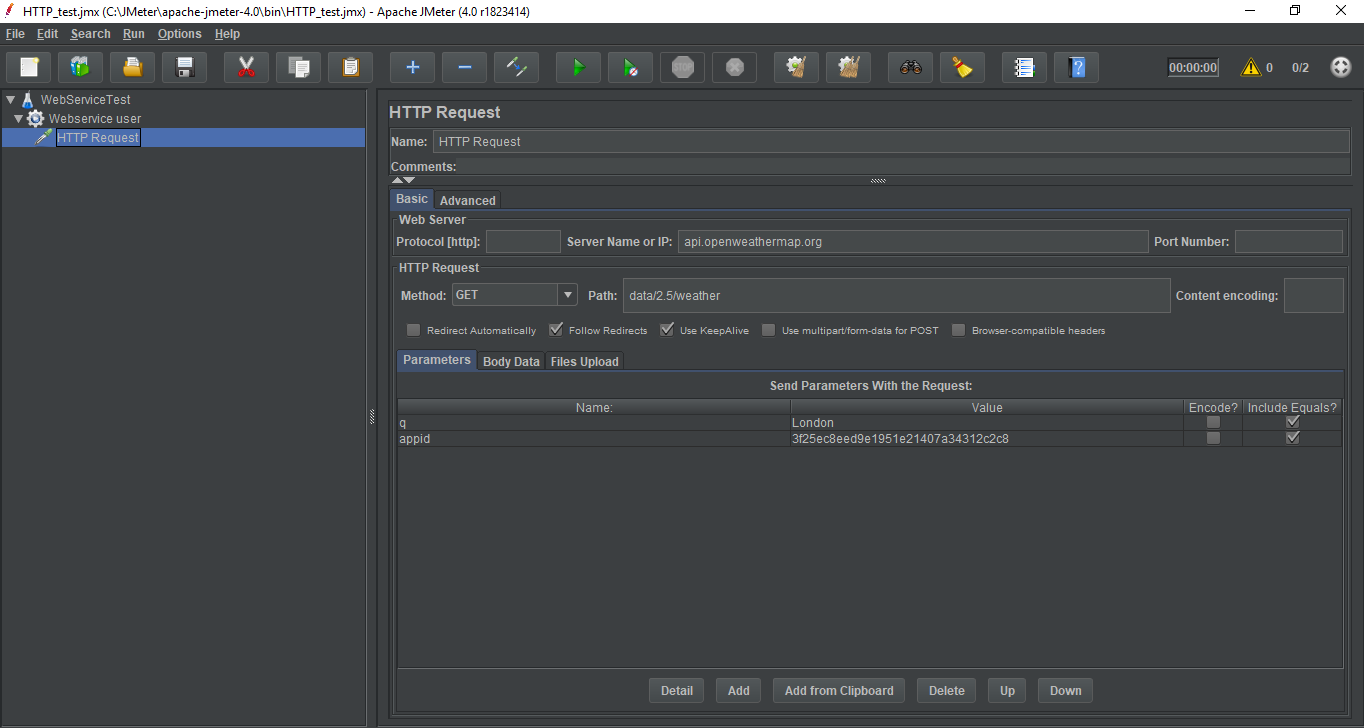Click the Clear All broom icon
The width and height of the screenshot is (1364, 728).
[848, 68]
